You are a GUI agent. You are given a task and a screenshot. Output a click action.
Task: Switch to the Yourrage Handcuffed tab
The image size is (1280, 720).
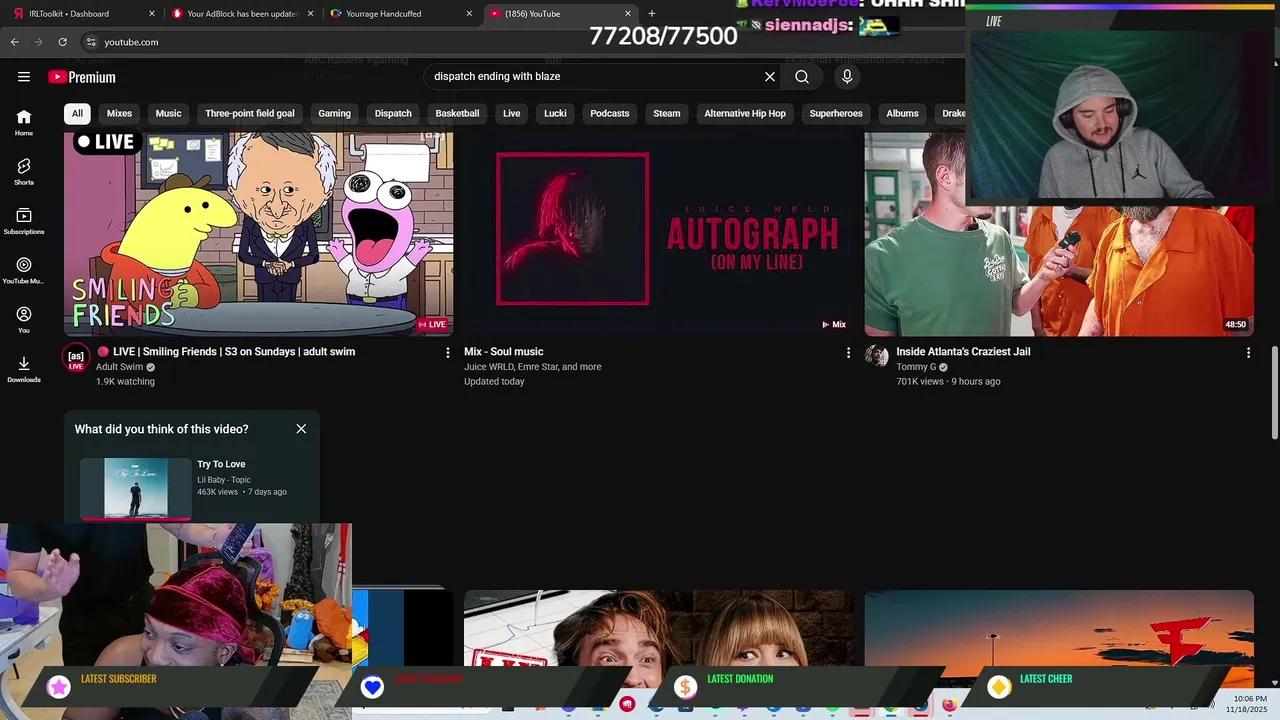[x=402, y=14]
